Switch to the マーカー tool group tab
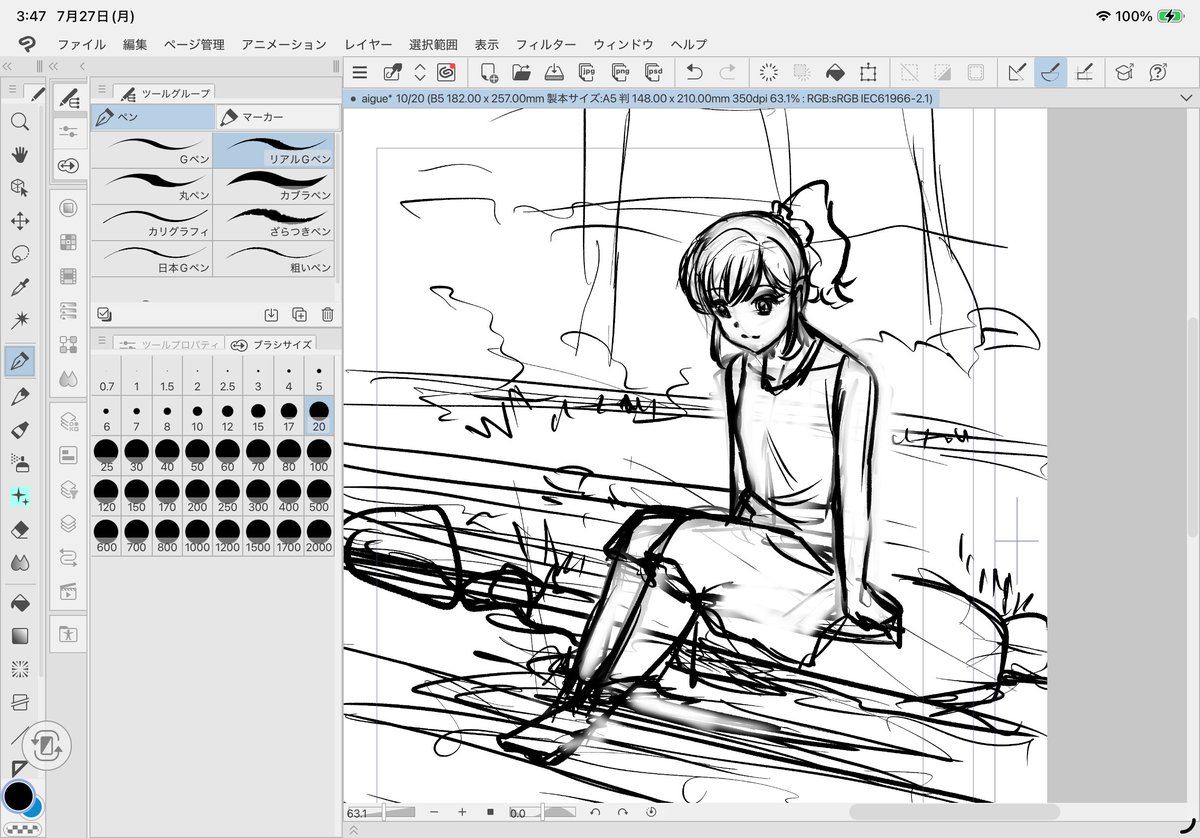The height and width of the screenshot is (838, 1200). coord(277,117)
